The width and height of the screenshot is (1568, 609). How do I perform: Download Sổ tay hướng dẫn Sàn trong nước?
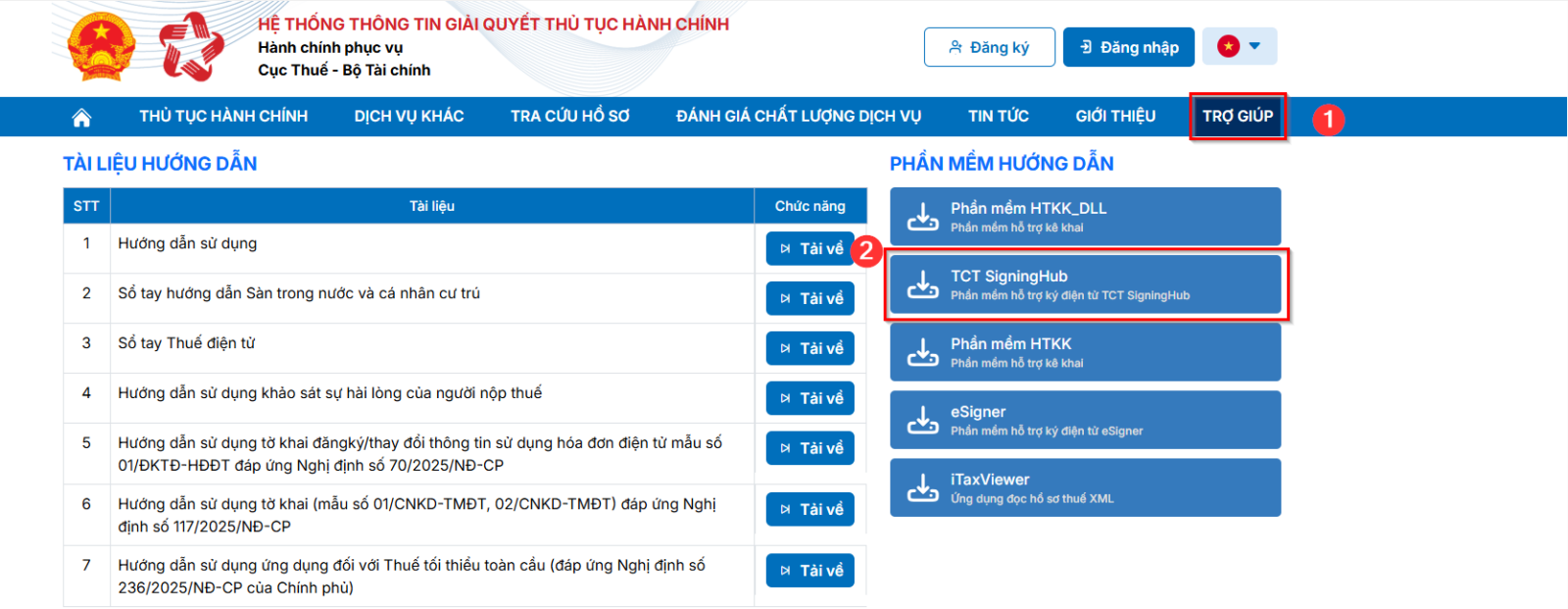(810, 299)
